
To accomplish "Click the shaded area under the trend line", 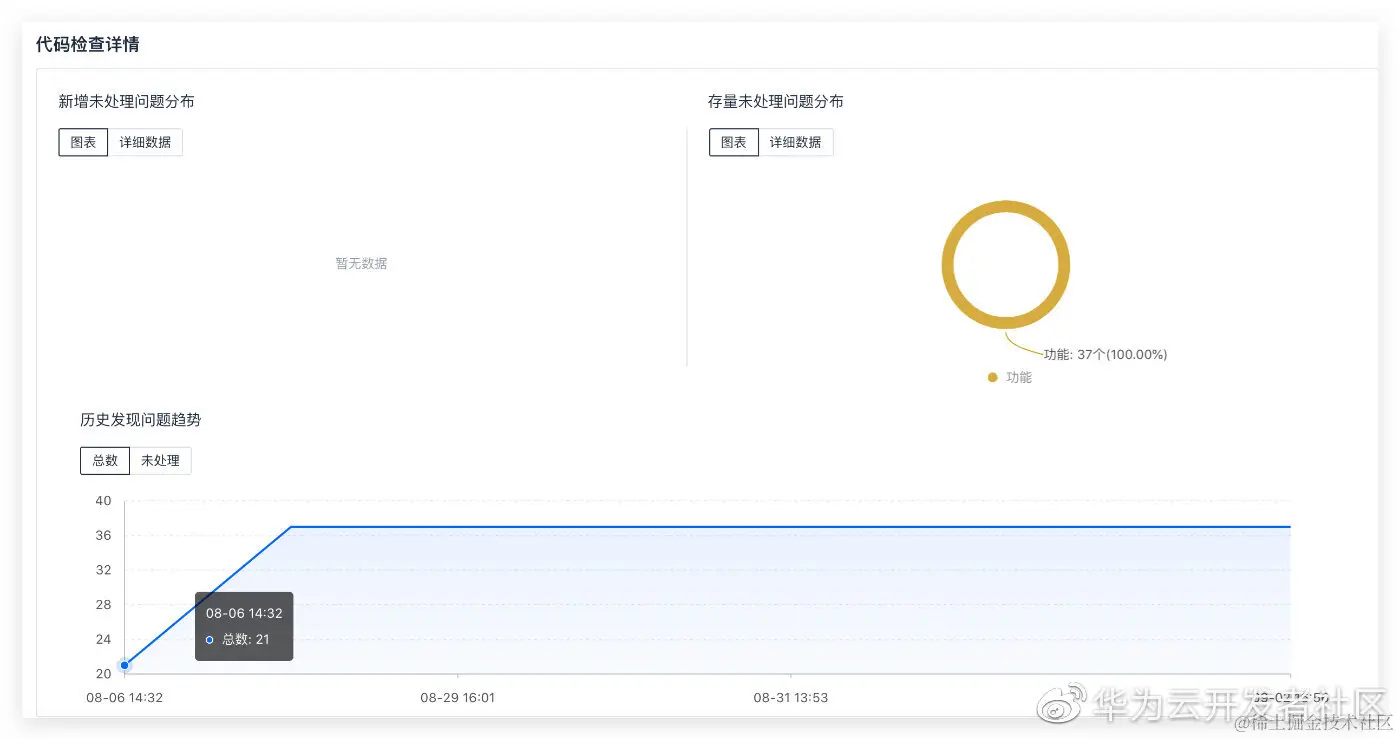I will [700, 600].
